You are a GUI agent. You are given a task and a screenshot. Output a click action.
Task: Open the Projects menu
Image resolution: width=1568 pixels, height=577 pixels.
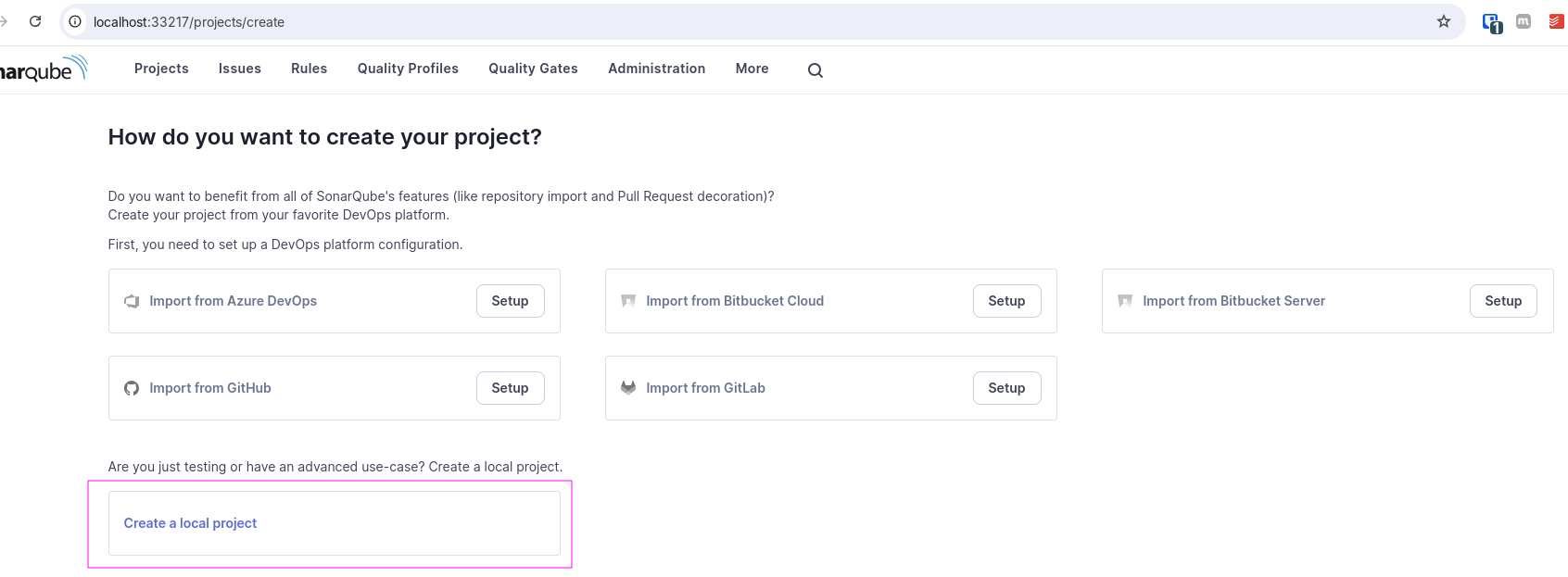click(161, 69)
